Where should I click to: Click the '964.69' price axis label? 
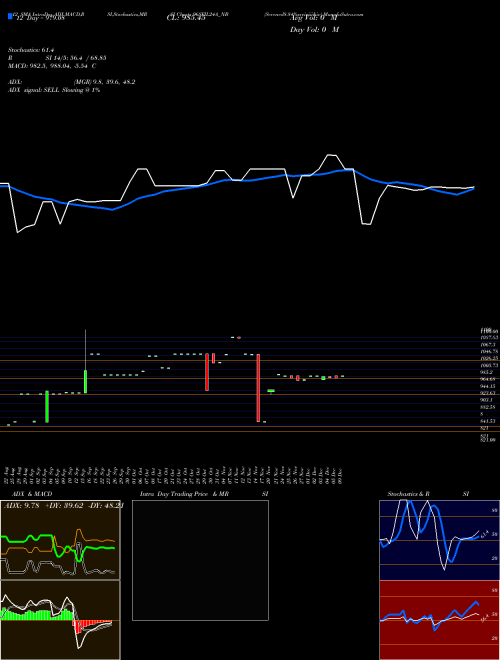[x=489, y=379]
